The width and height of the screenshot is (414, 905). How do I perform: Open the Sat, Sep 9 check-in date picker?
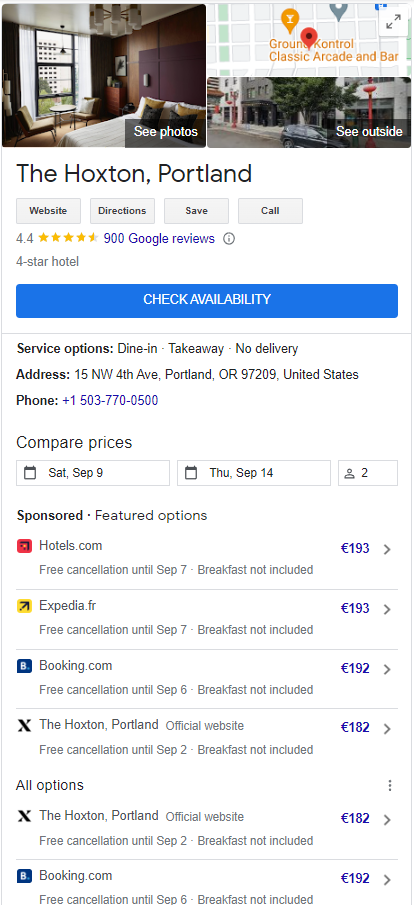(x=93, y=473)
